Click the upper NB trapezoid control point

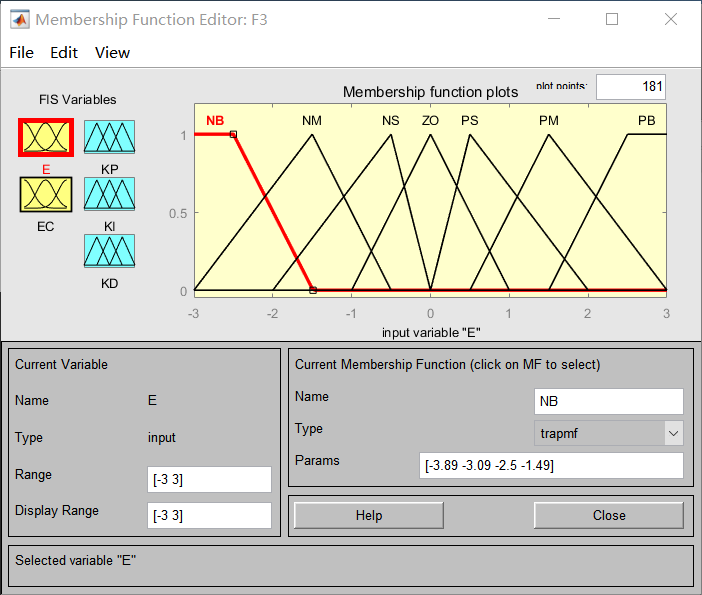click(233, 134)
